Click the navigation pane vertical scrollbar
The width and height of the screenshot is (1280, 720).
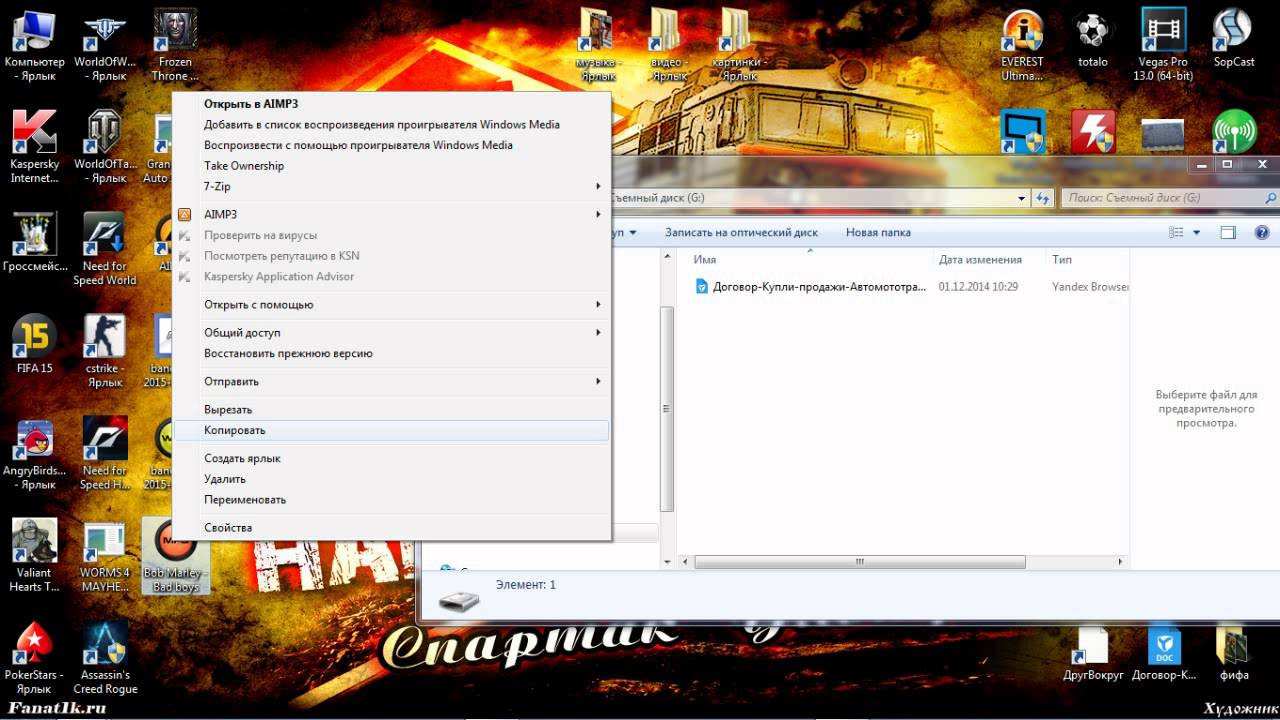click(x=667, y=408)
